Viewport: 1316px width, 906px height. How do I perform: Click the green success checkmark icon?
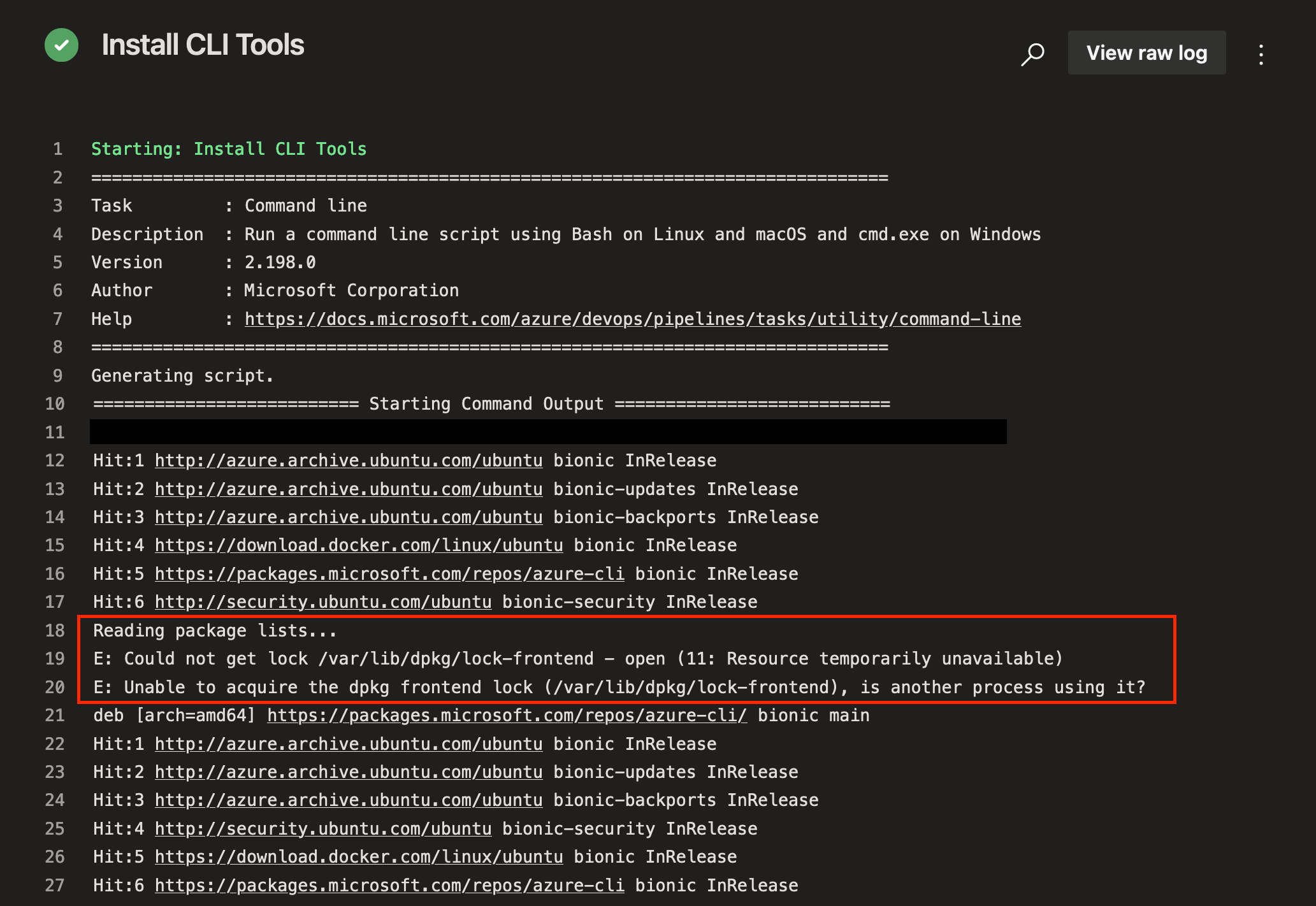coord(62,45)
